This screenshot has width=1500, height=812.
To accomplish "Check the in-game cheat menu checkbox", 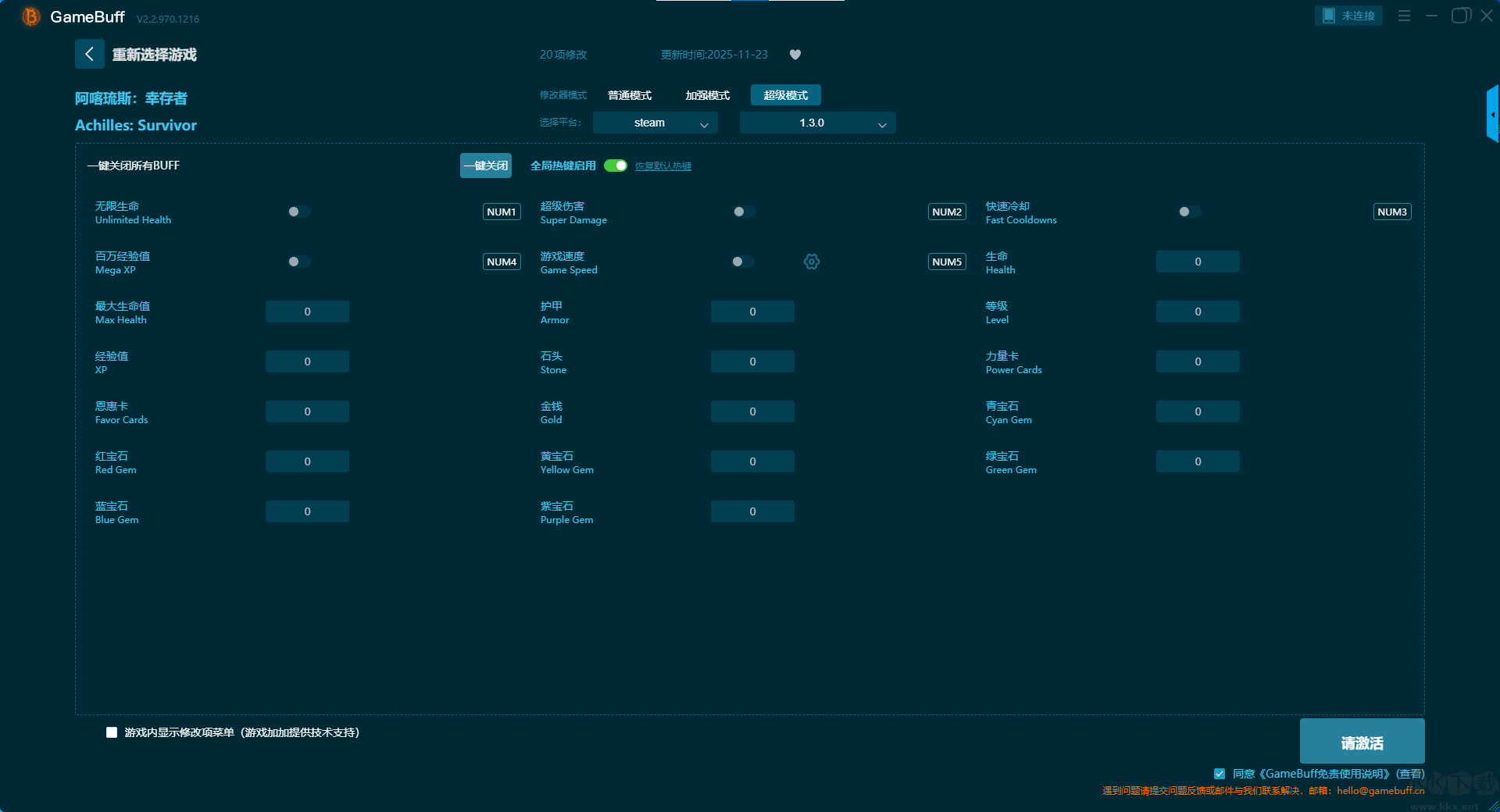I will tap(112, 732).
